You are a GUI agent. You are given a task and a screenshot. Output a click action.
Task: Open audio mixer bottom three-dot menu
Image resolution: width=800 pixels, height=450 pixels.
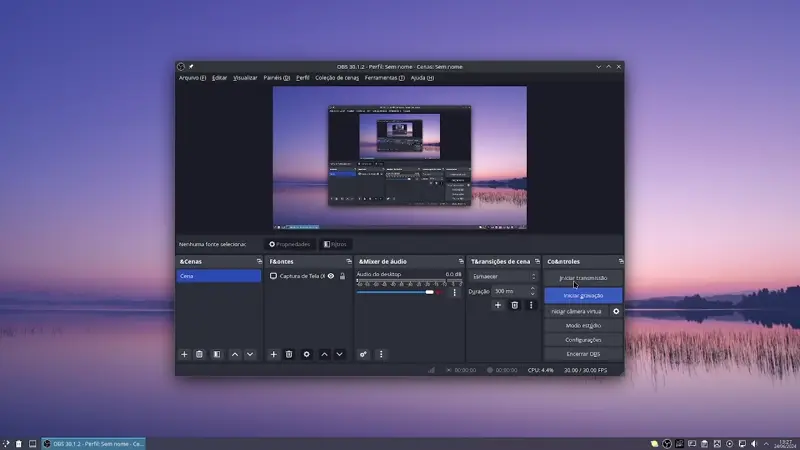click(381, 354)
